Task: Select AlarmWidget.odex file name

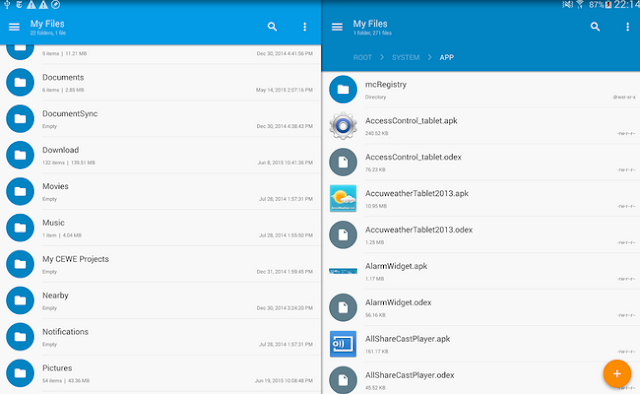Action: click(x=398, y=303)
